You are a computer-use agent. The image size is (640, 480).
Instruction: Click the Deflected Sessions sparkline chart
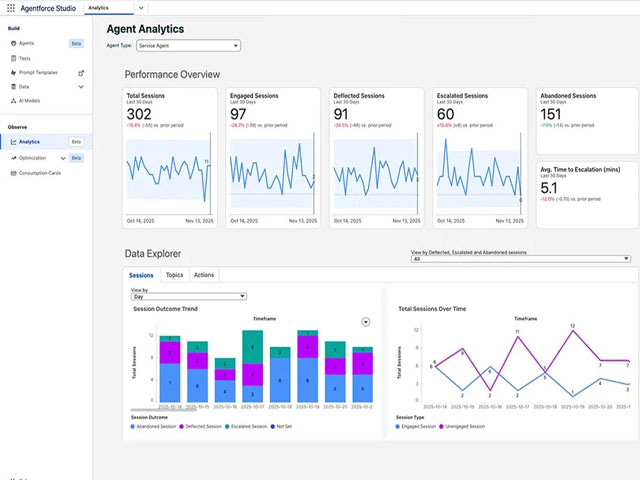376,173
